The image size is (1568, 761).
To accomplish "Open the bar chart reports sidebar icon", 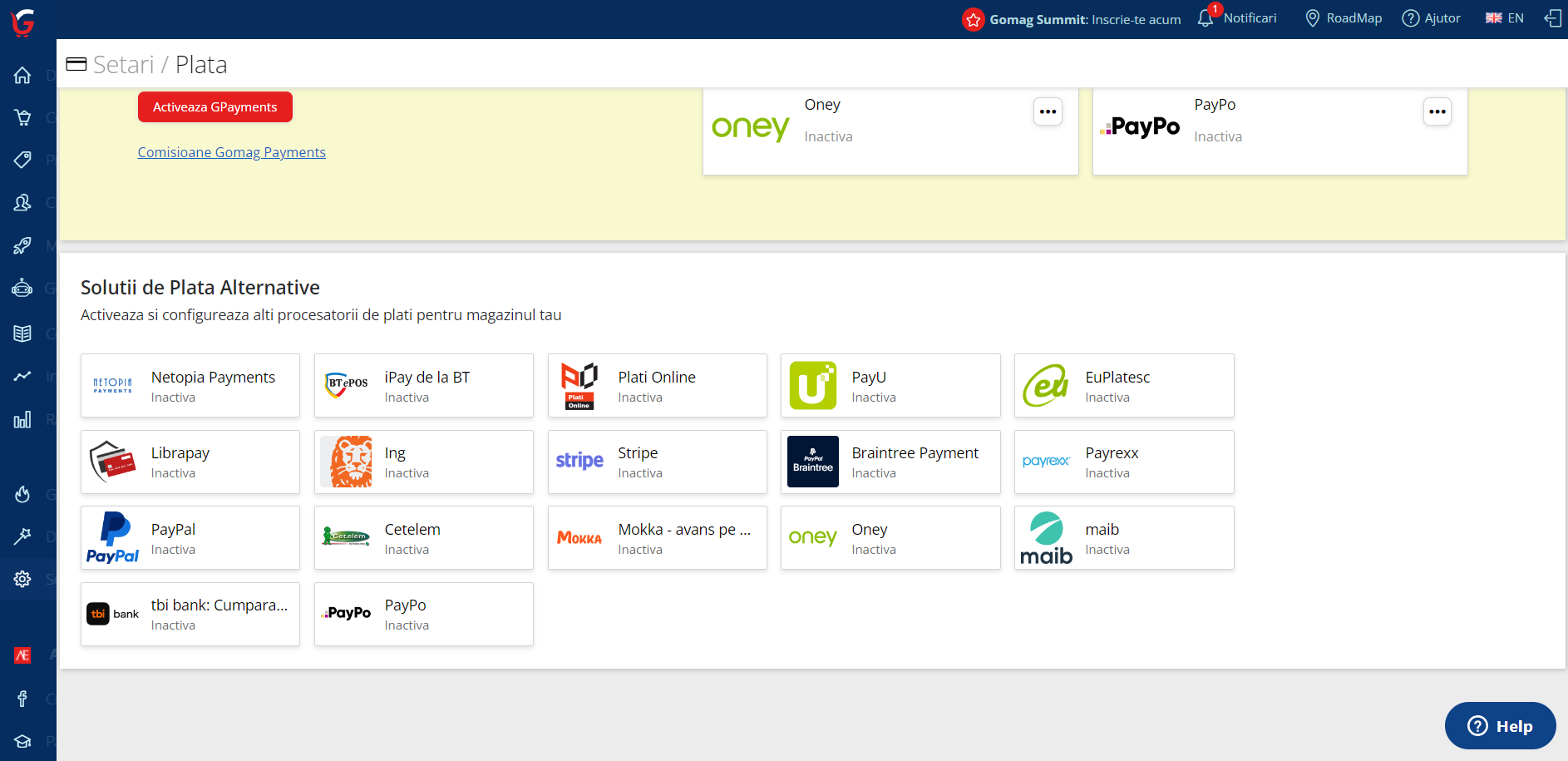I will (x=22, y=419).
